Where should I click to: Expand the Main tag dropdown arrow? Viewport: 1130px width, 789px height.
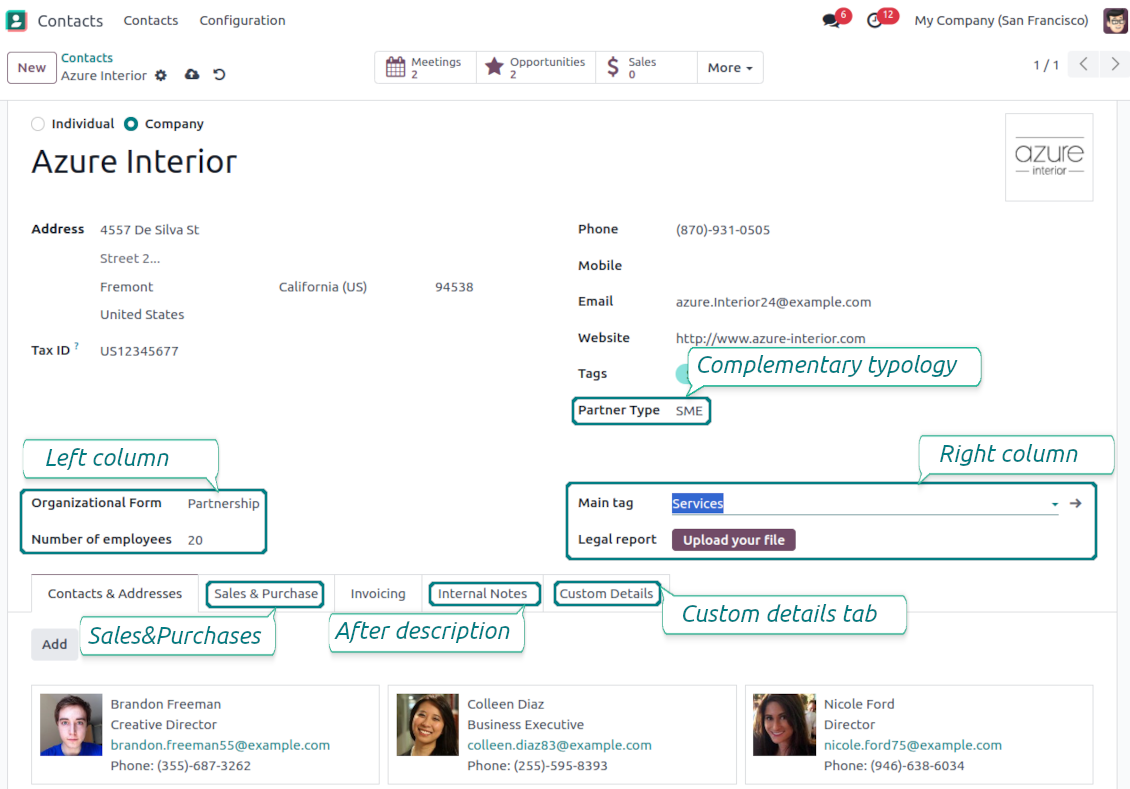1054,504
